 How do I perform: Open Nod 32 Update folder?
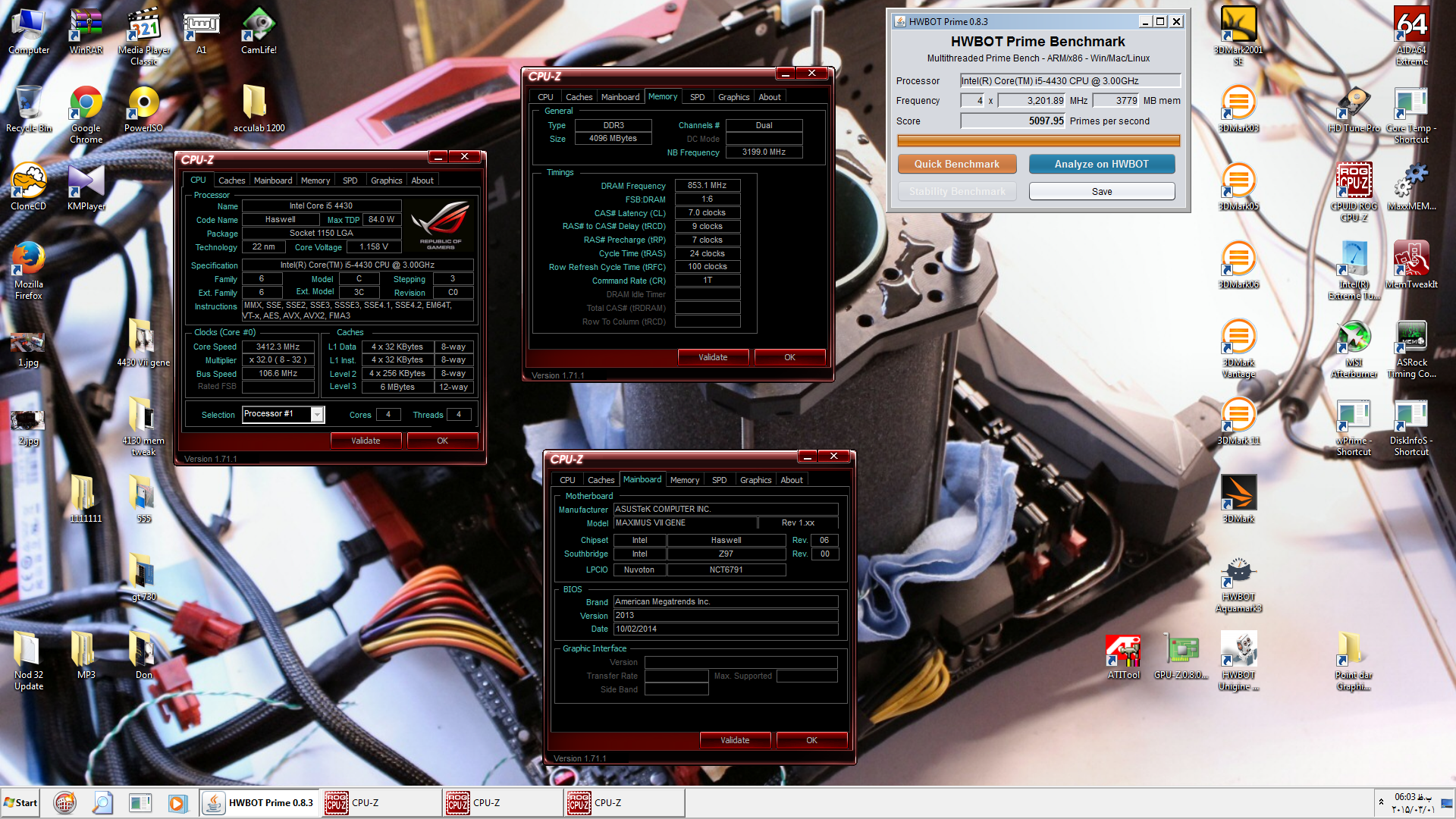(29, 661)
